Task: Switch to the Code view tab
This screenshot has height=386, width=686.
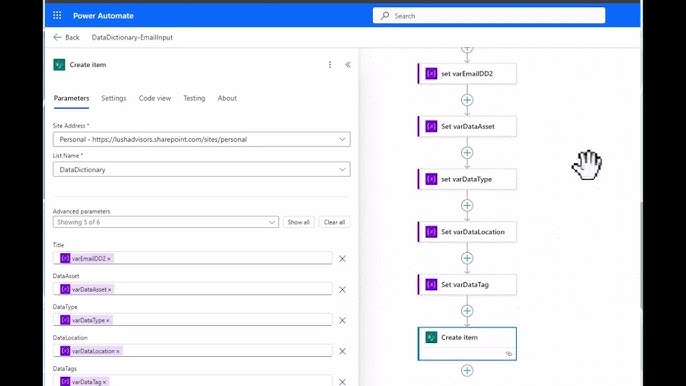Action: point(155,98)
